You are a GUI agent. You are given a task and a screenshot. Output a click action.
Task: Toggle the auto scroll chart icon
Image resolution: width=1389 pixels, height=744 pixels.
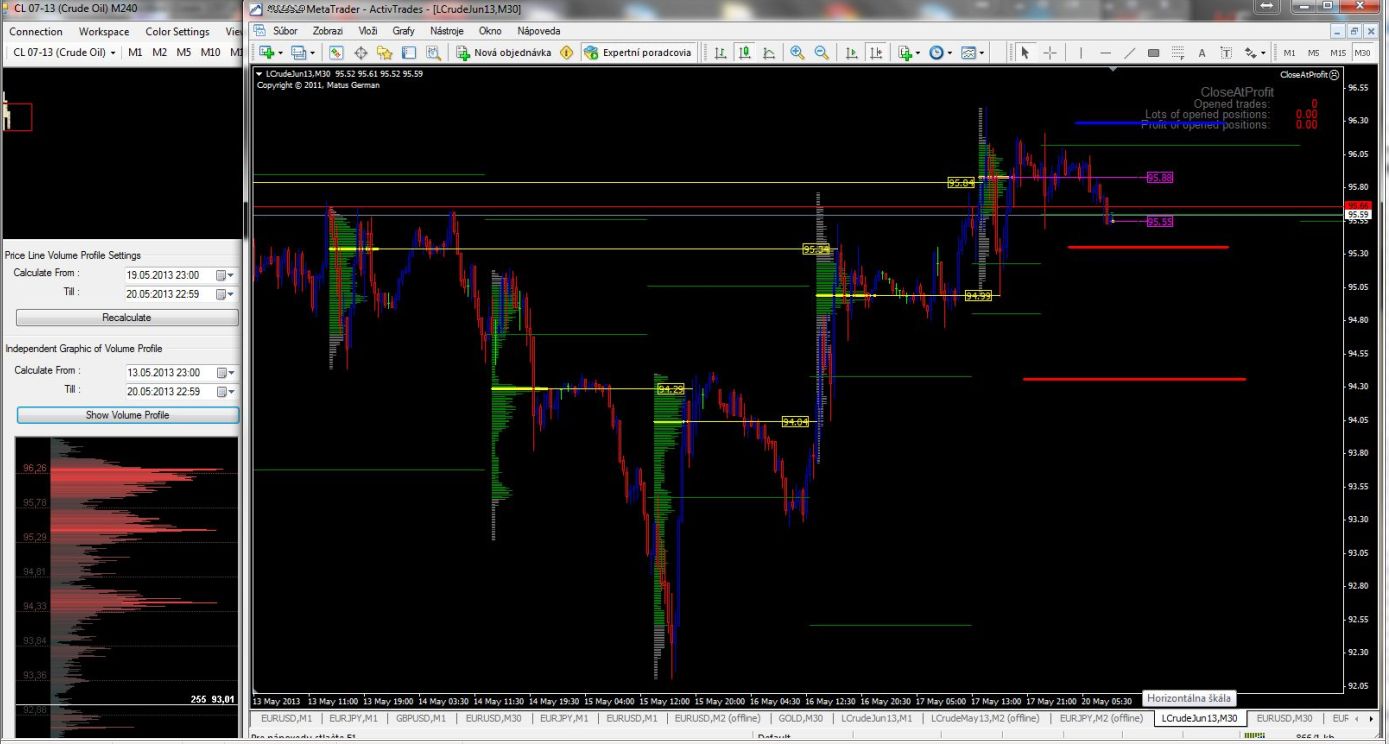[851, 53]
